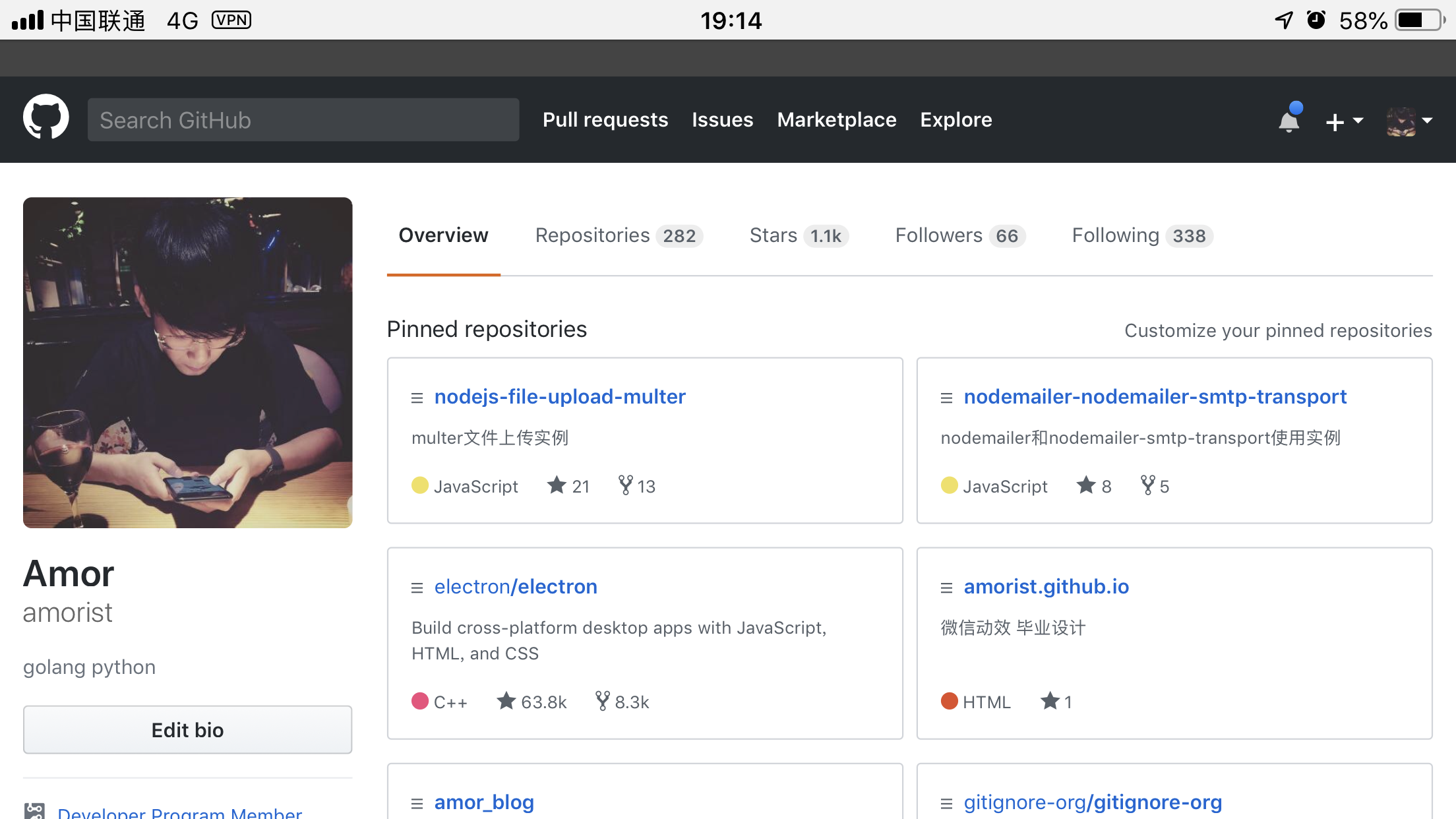Expand the plus create-new dropdown
This screenshot has height=819, width=1456.
point(1343,121)
